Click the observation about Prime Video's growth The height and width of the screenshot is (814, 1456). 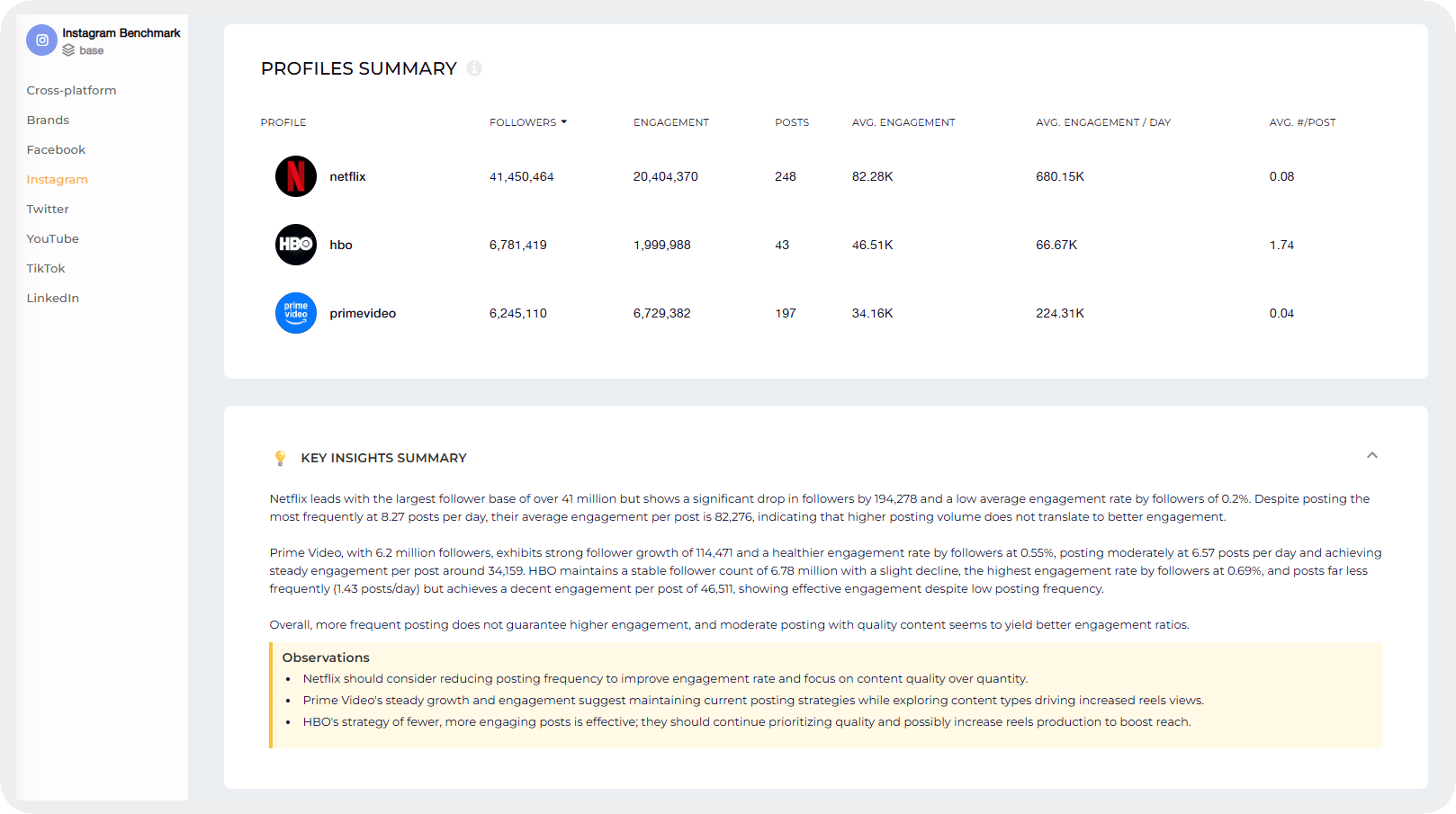[x=753, y=701]
